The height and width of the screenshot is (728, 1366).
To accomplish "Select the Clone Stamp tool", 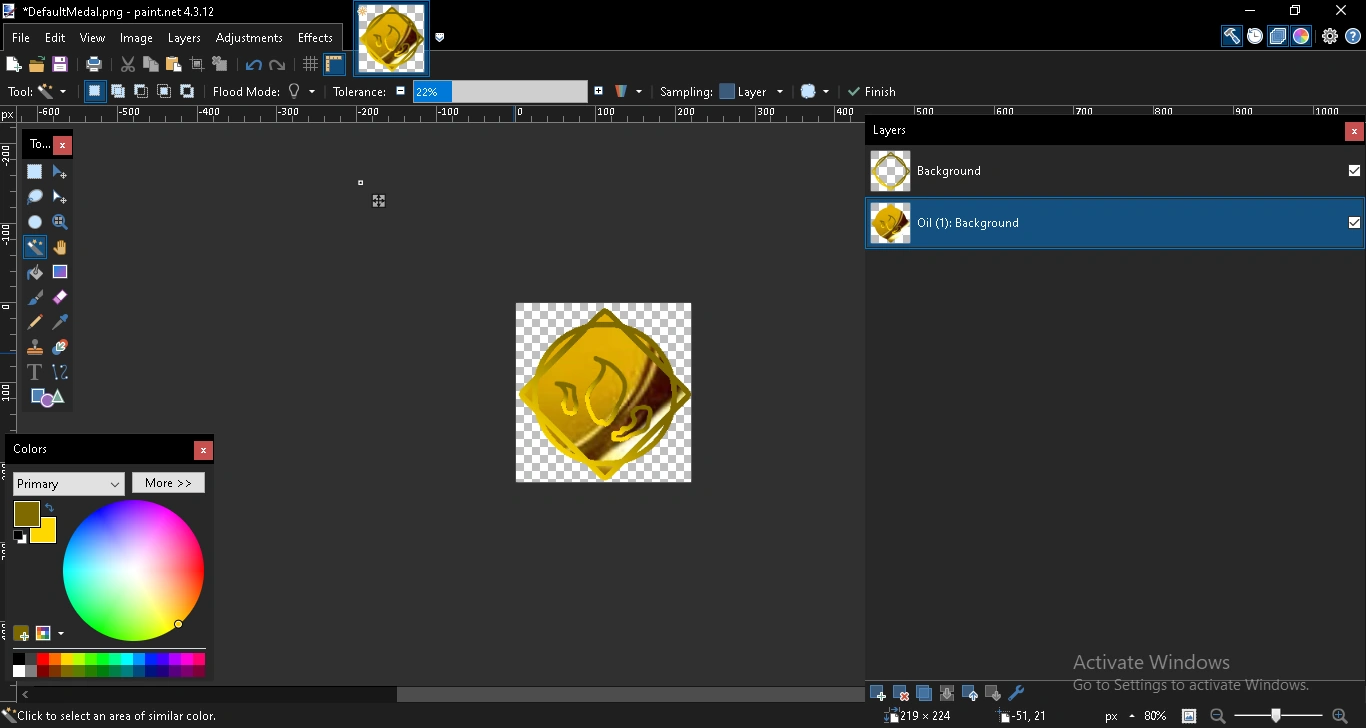I will (x=35, y=347).
